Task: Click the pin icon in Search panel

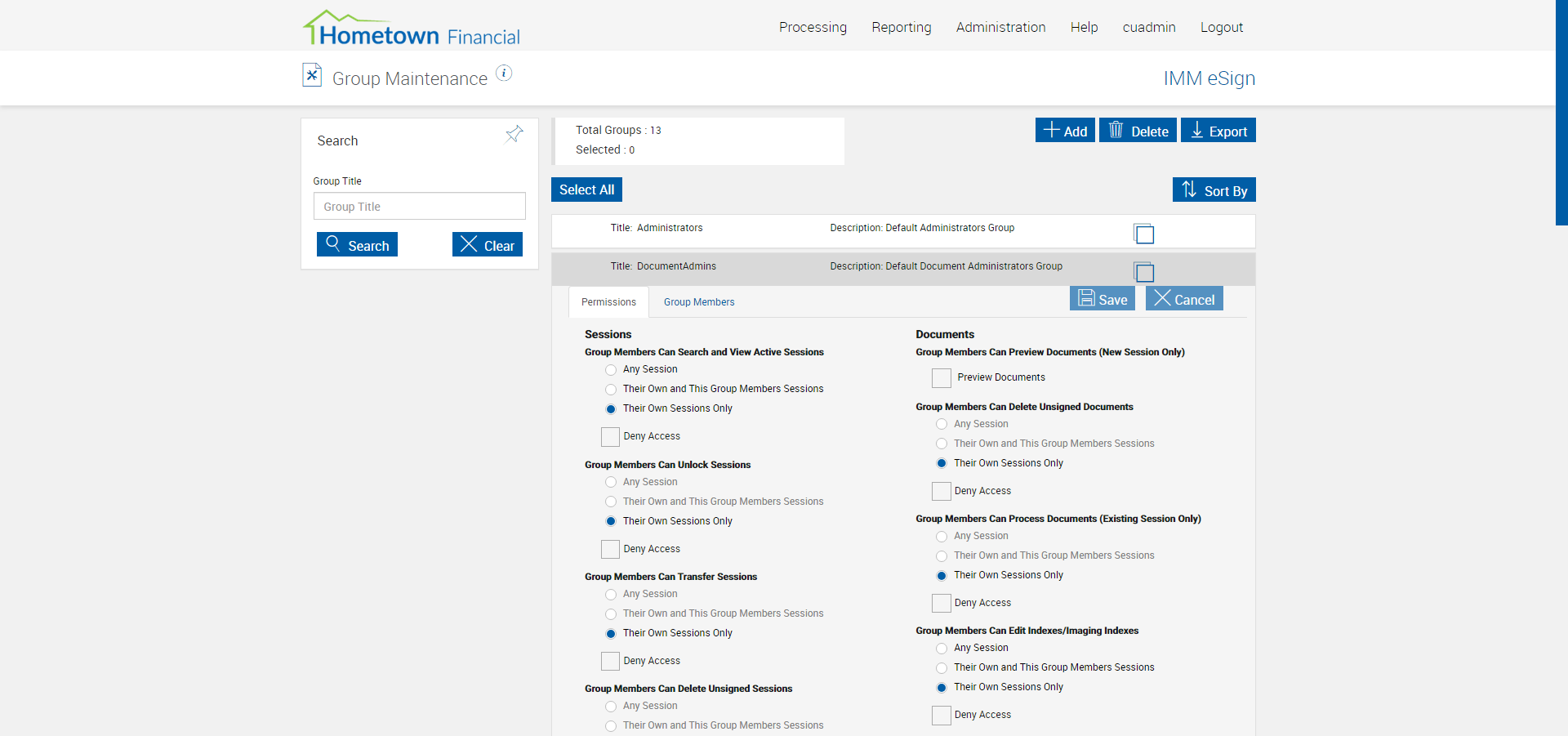Action: [x=514, y=134]
